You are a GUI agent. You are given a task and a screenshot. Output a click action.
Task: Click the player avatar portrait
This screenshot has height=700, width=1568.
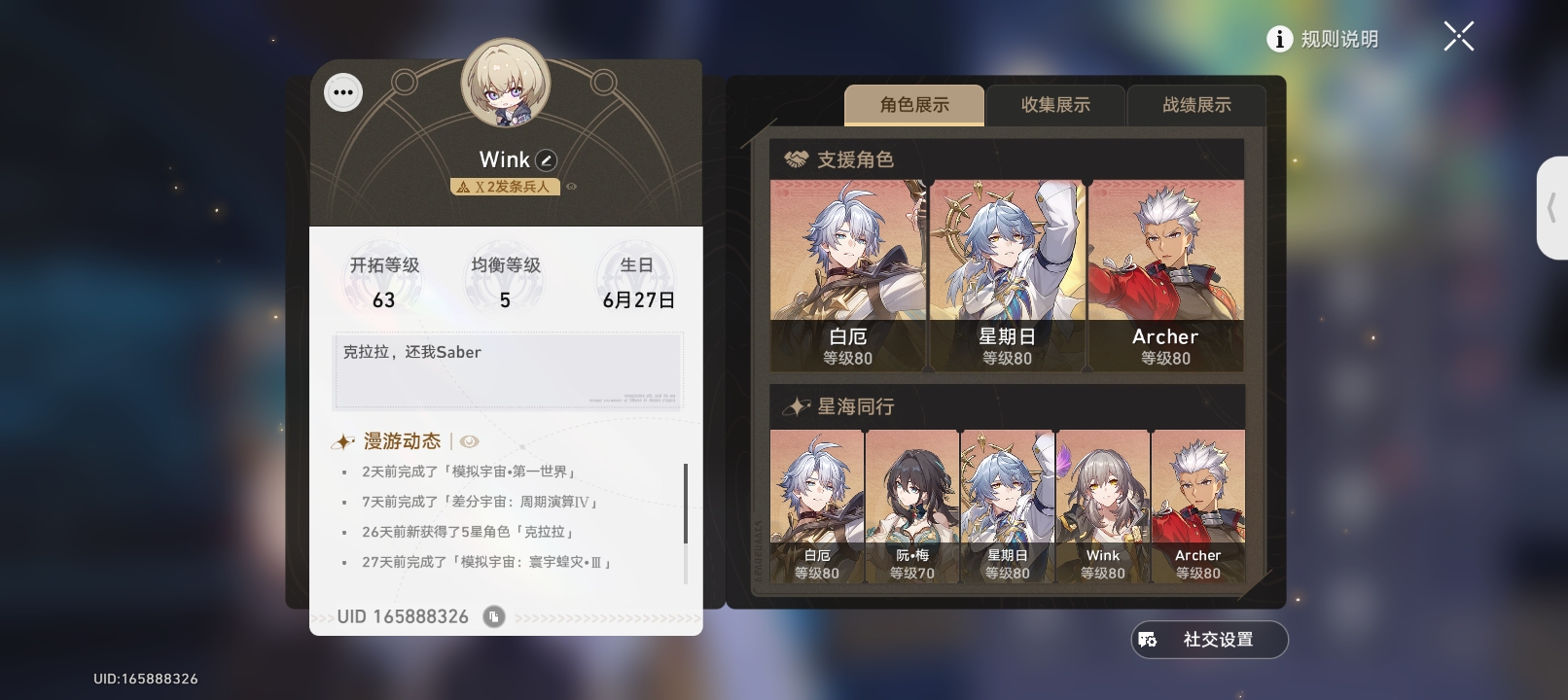tap(505, 84)
